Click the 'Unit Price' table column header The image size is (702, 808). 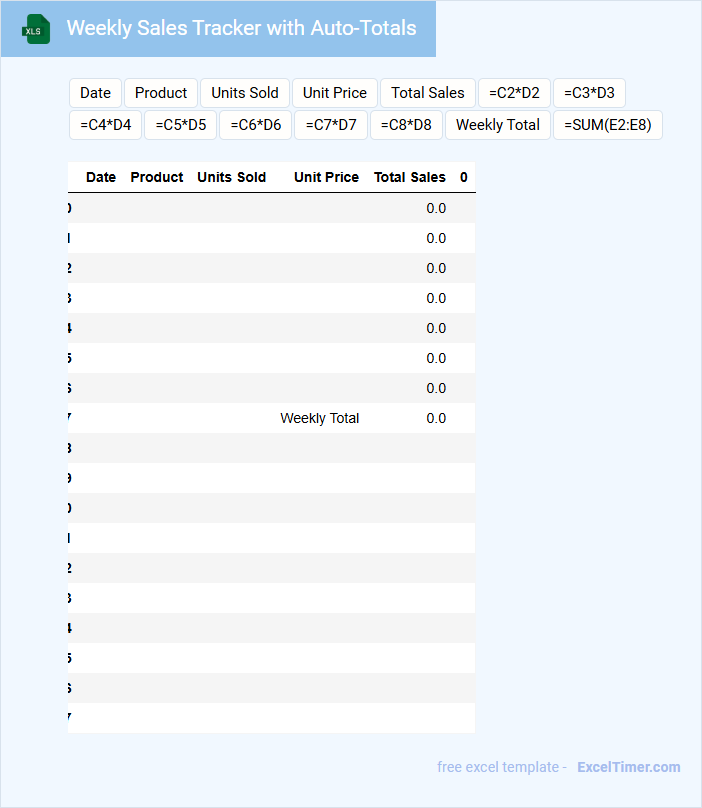(326, 177)
